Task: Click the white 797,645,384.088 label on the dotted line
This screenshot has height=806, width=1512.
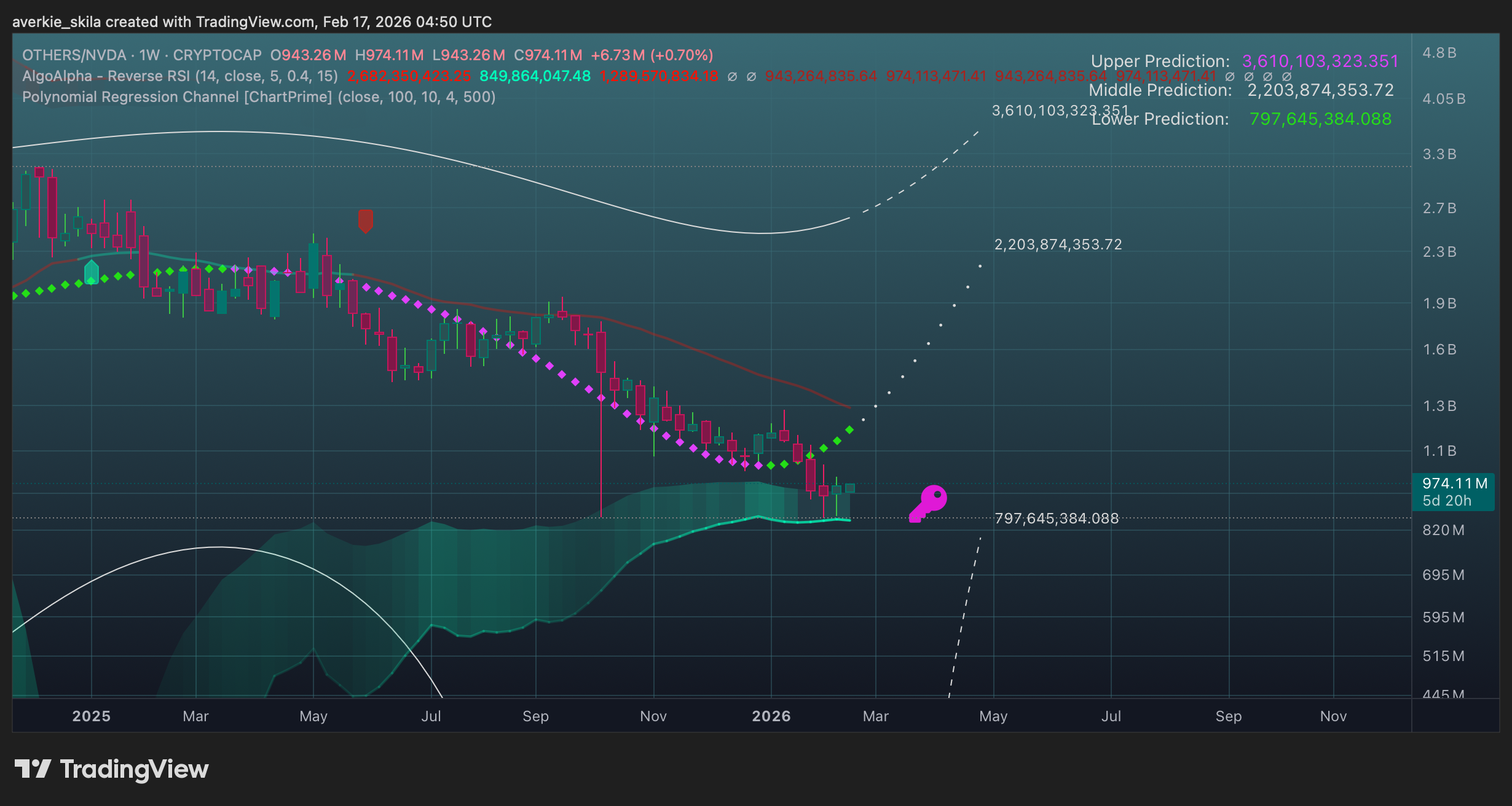Action: [x=1057, y=518]
